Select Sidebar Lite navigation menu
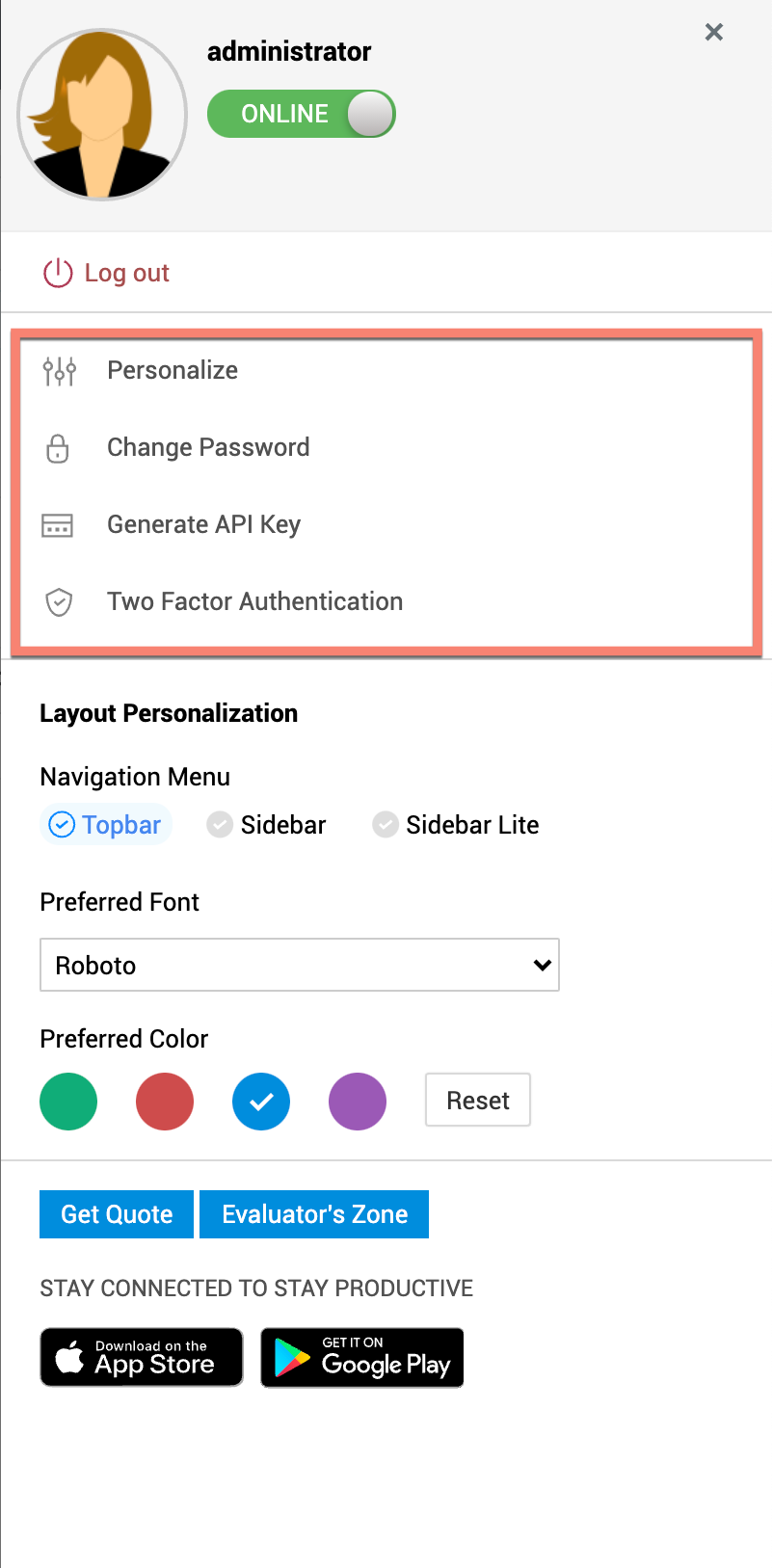 pos(456,825)
